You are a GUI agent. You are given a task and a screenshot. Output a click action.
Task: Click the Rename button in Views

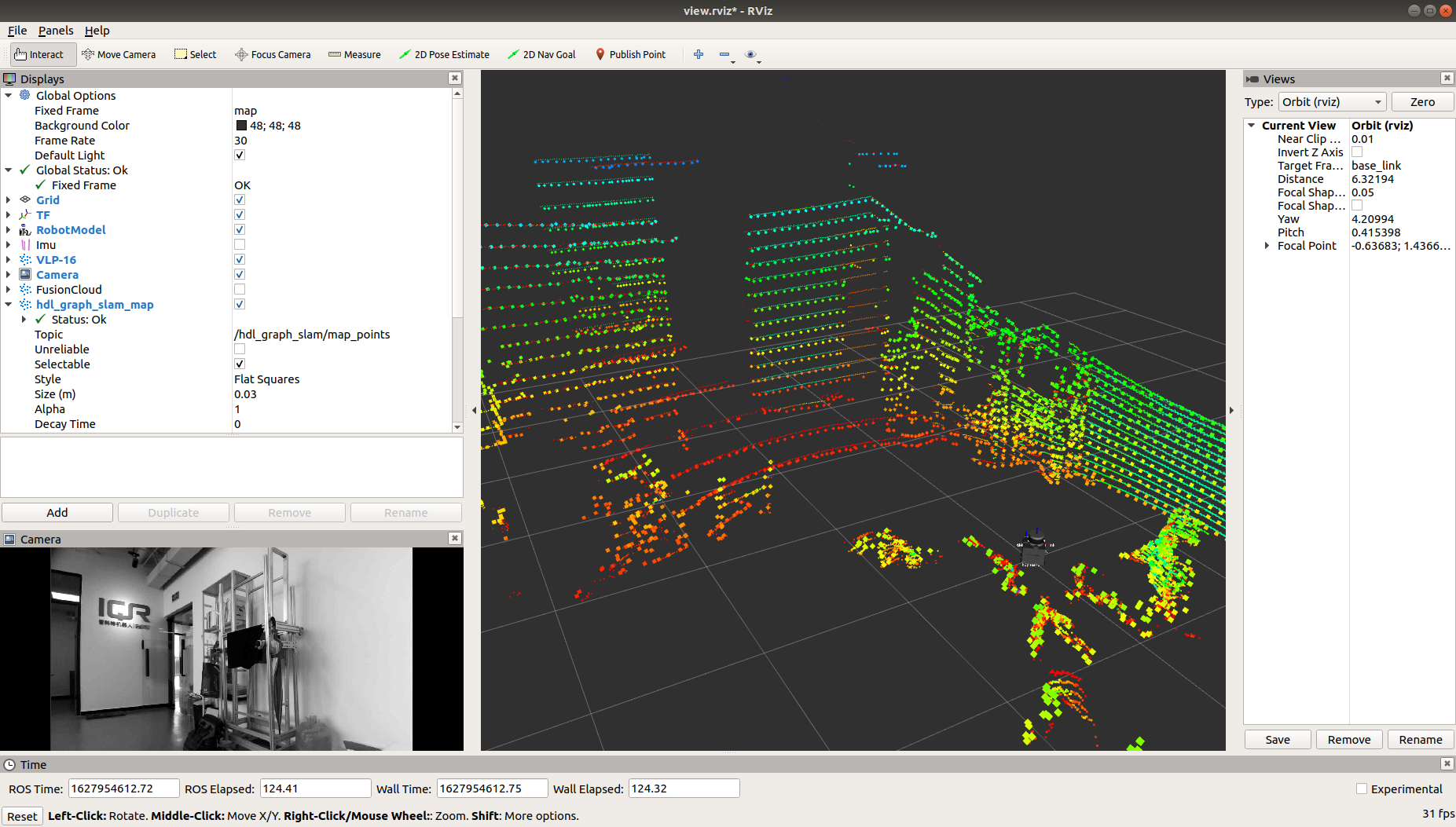[x=1421, y=739]
